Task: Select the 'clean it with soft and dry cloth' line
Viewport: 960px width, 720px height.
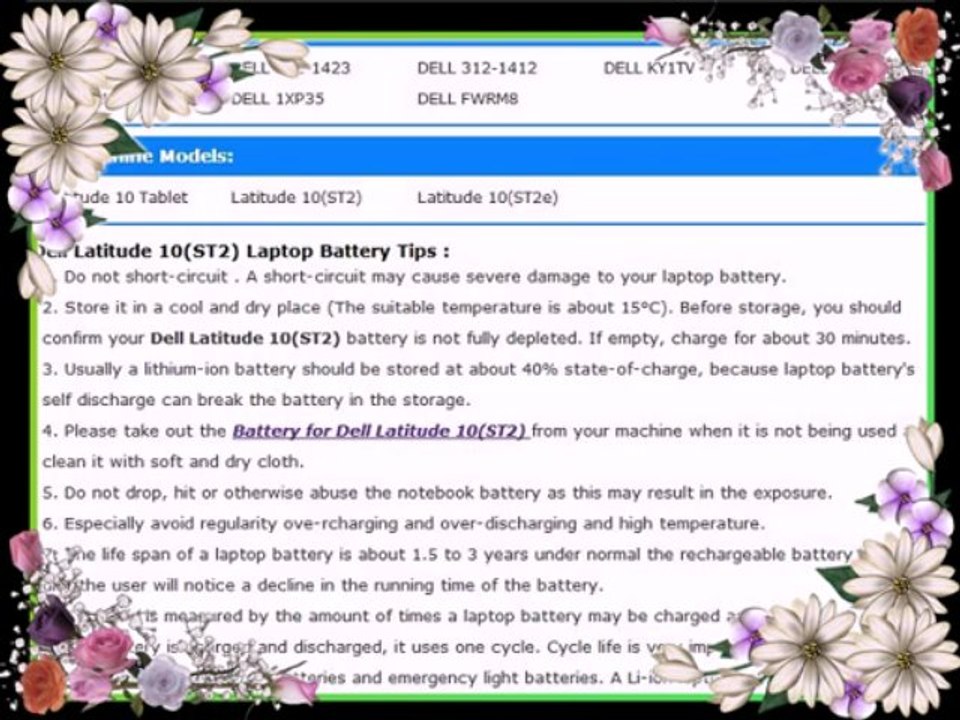Action: tap(173, 462)
